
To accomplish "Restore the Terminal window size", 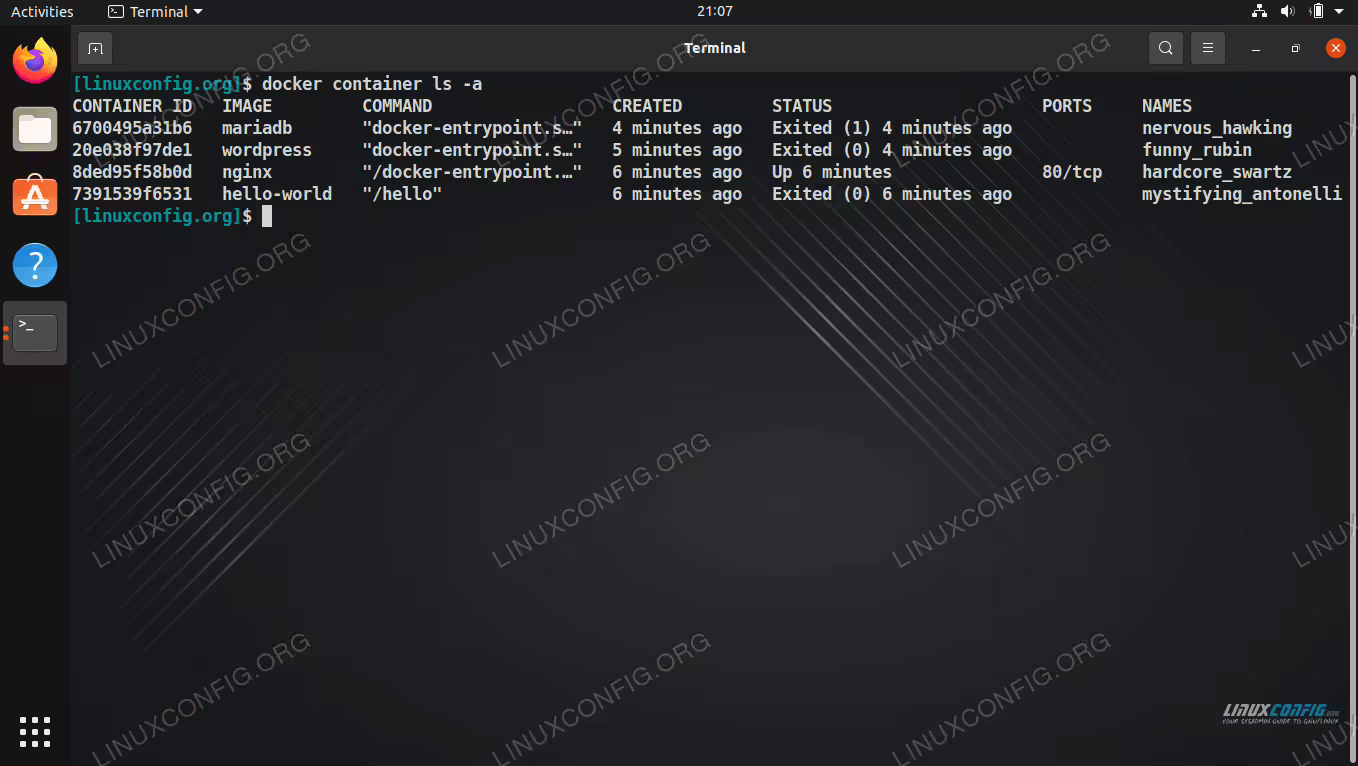I will [x=1296, y=48].
